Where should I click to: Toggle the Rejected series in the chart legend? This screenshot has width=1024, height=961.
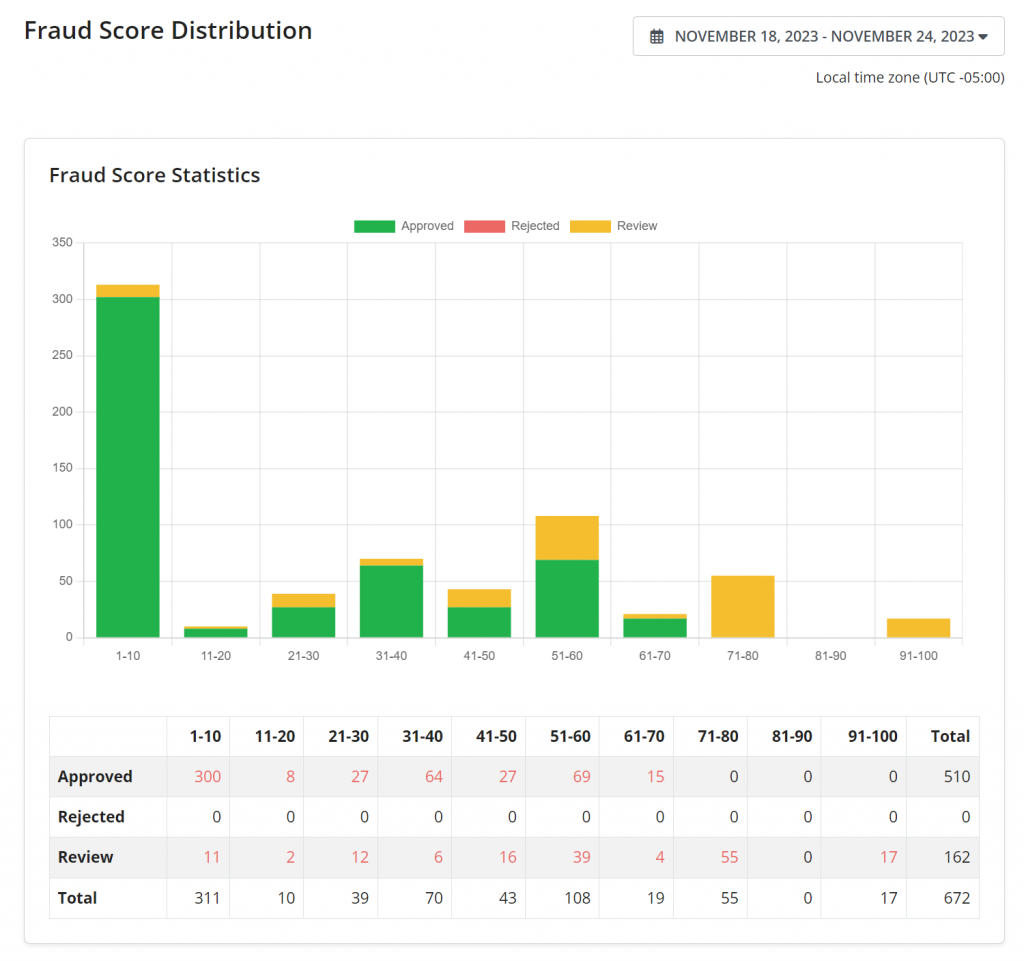click(535, 226)
